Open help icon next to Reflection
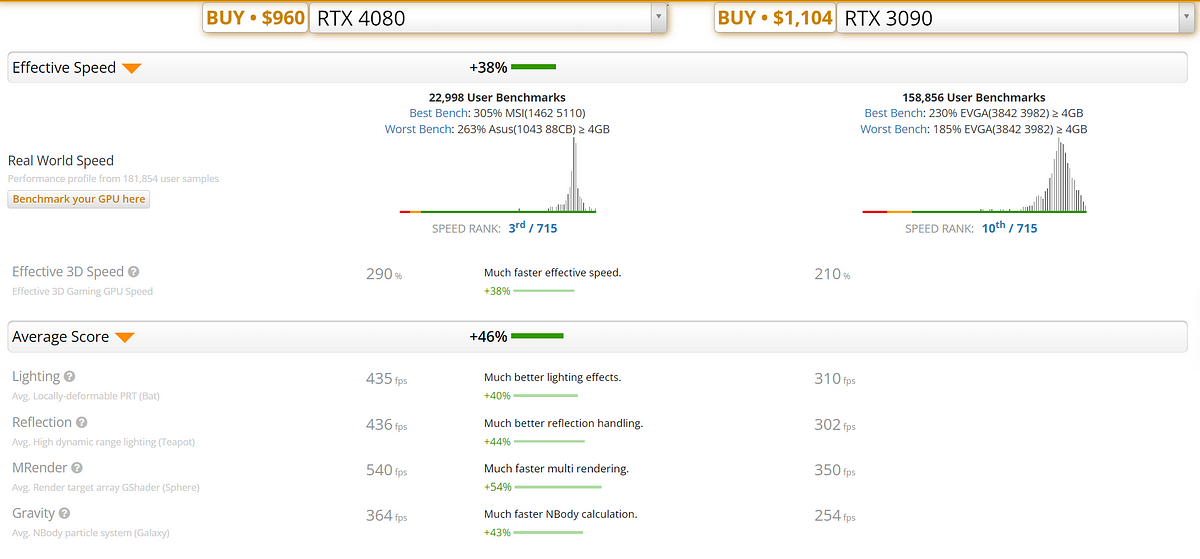Image resolution: width=1200 pixels, height=559 pixels. pos(82,423)
